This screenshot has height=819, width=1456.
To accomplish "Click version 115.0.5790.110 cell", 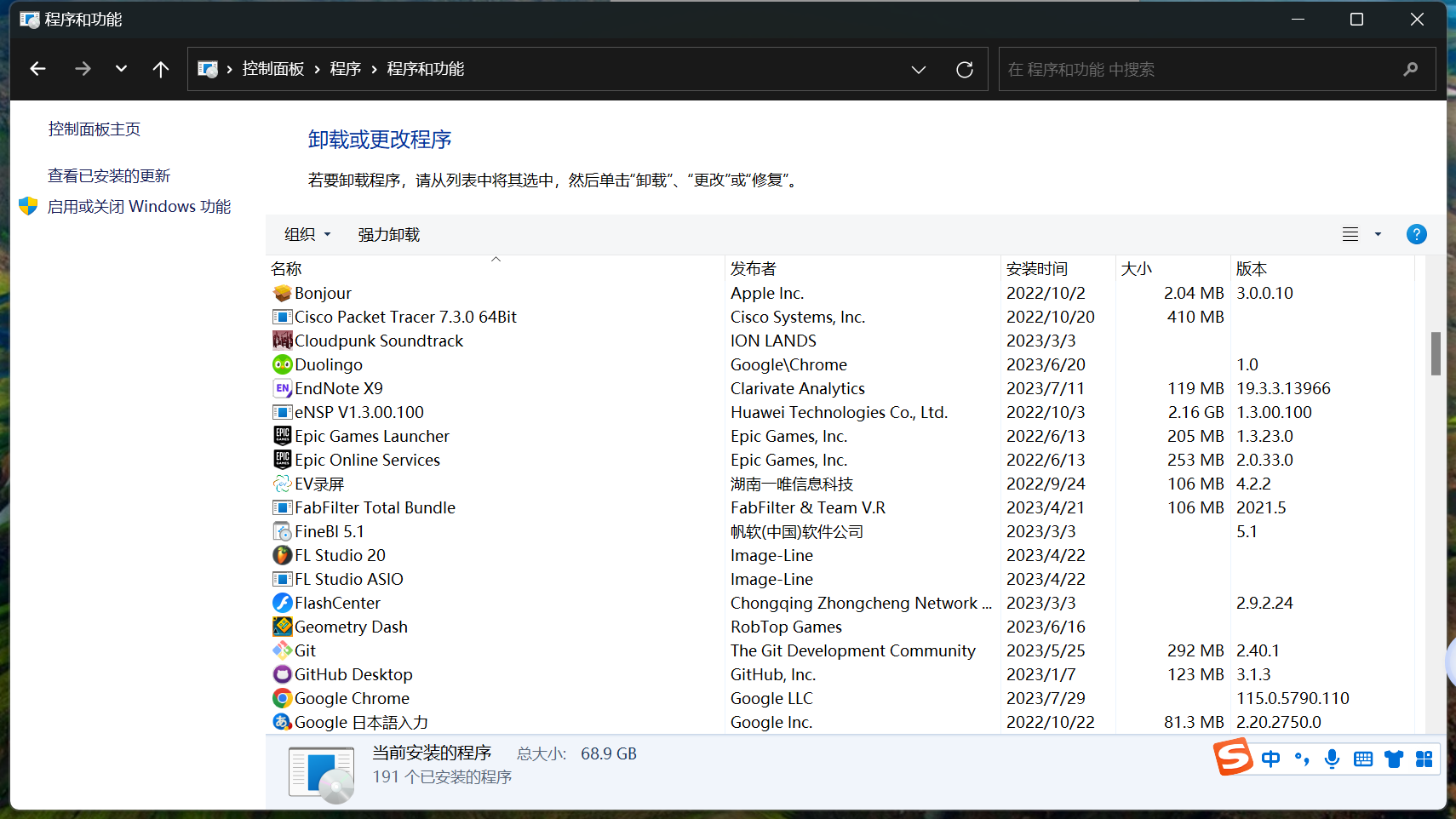I will point(1293,698).
